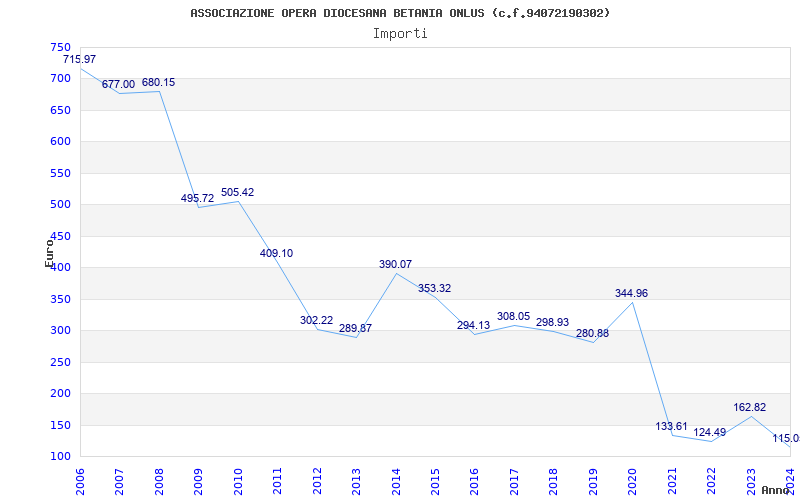Click the y-axis tick 450
This screenshot has height=500, width=800.
click(x=60, y=236)
